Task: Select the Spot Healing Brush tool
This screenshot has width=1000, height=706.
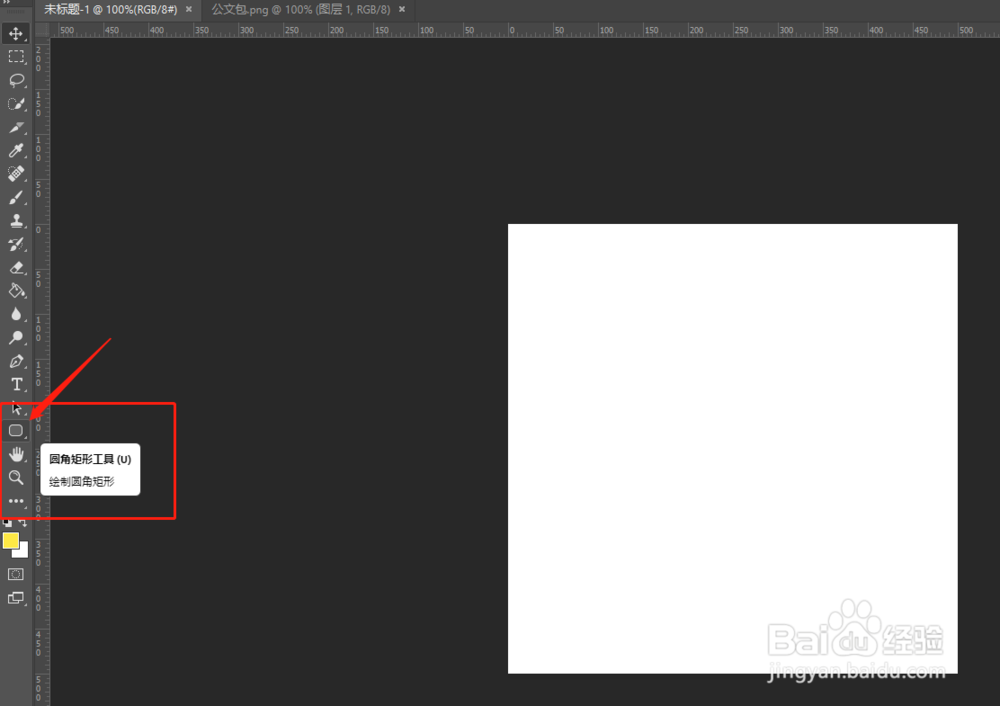Action: tap(16, 173)
